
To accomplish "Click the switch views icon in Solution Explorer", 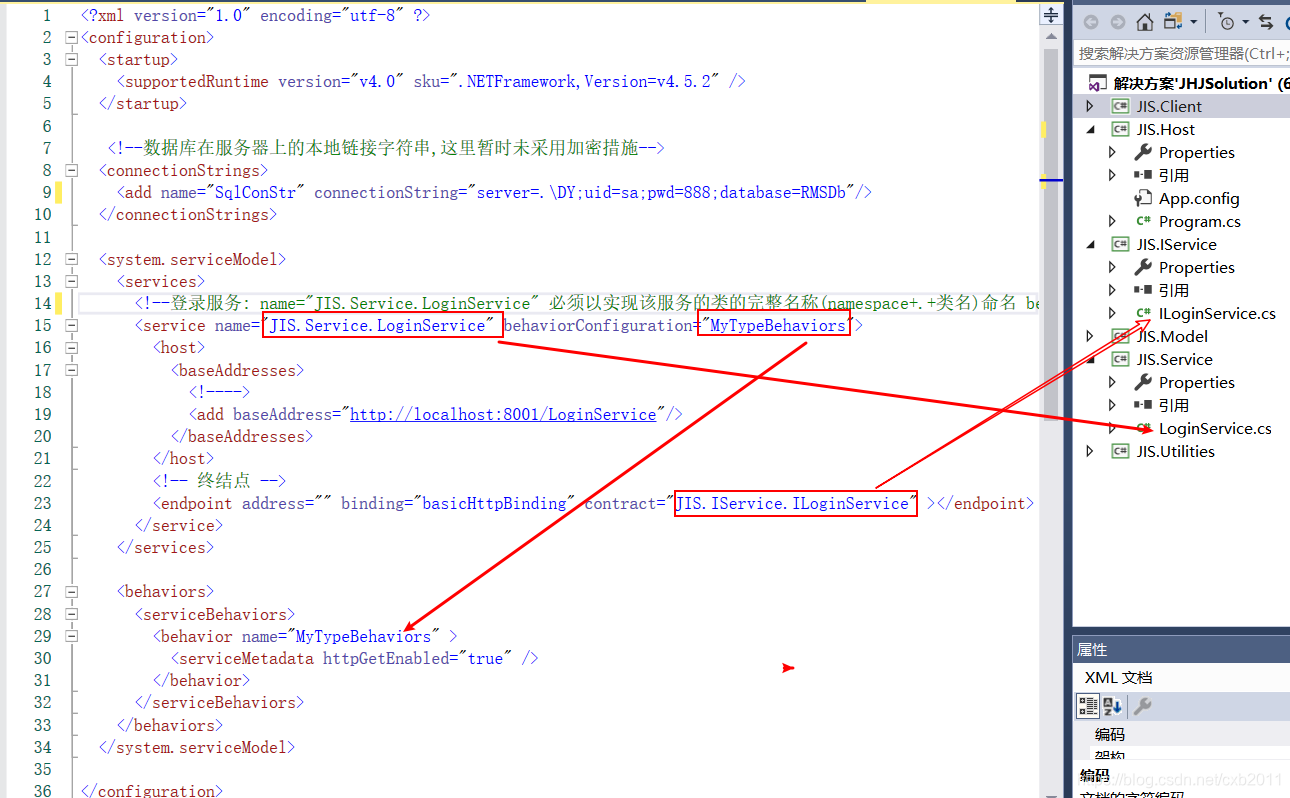I will click(1172, 22).
